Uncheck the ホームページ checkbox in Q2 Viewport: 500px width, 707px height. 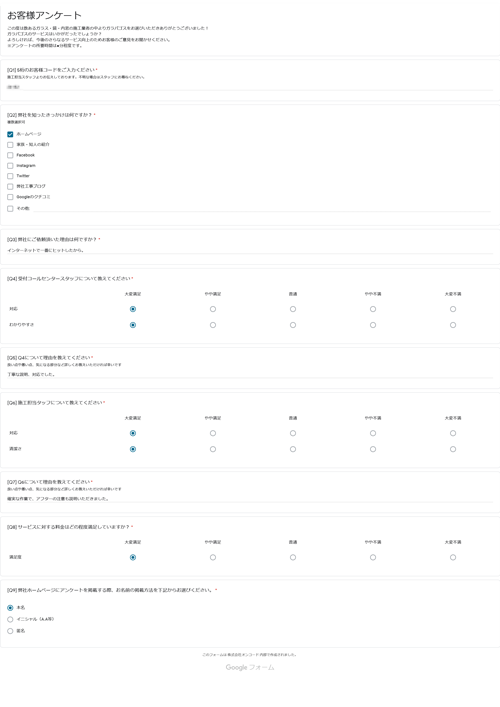(x=10, y=134)
